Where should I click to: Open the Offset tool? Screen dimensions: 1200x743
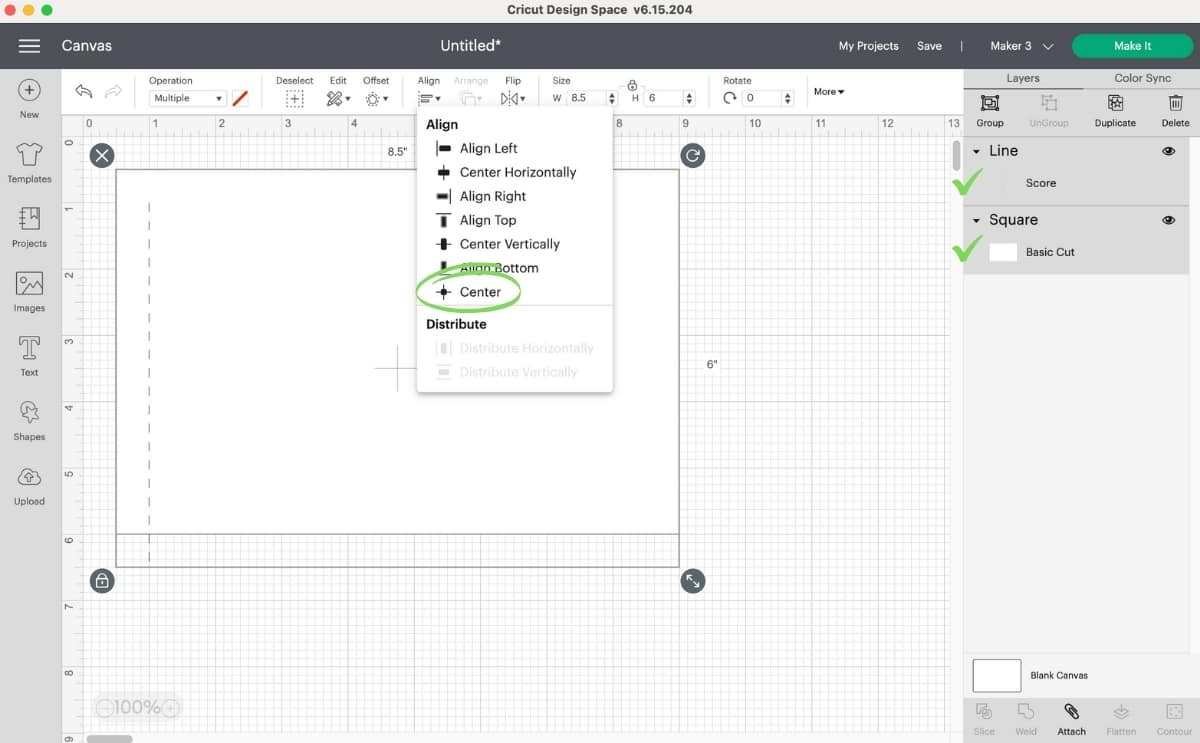pyautogui.click(x=376, y=98)
